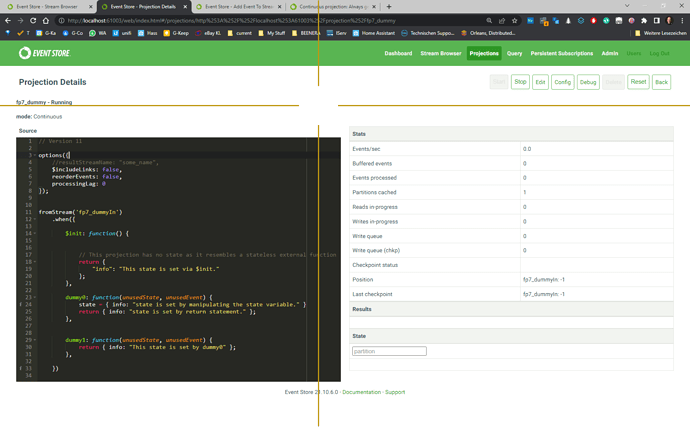Collapse code fold at line 3 options

[x=35, y=155]
